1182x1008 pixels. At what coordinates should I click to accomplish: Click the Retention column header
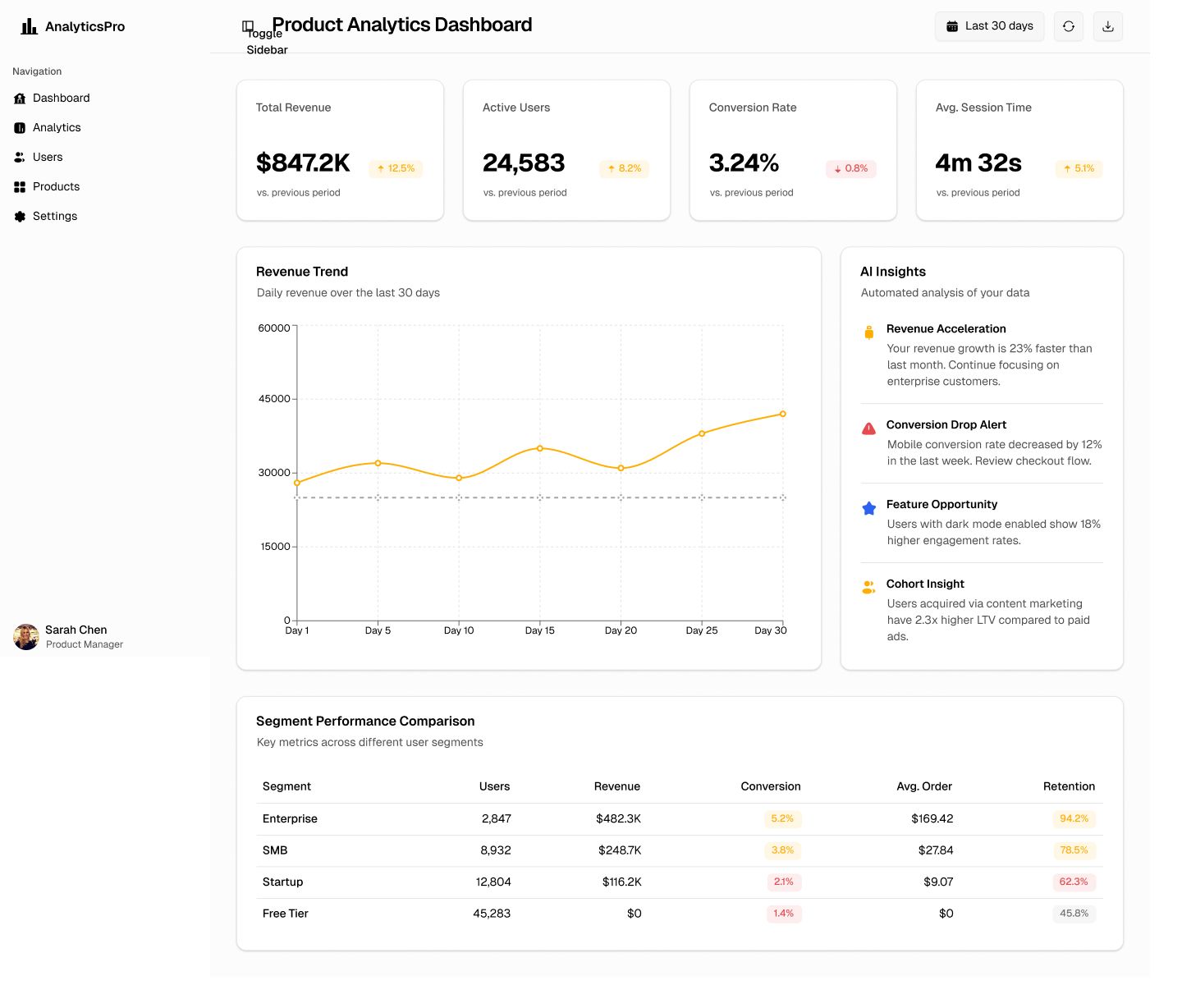click(1069, 786)
